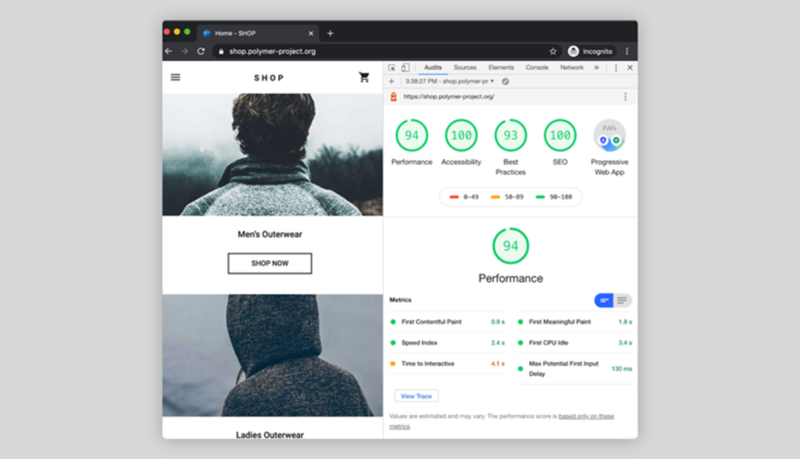Toggle device toolbar in DevTools
Image resolution: width=800 pixels, height=459 pixels.
pyautogui.click(x=405, y=67)
